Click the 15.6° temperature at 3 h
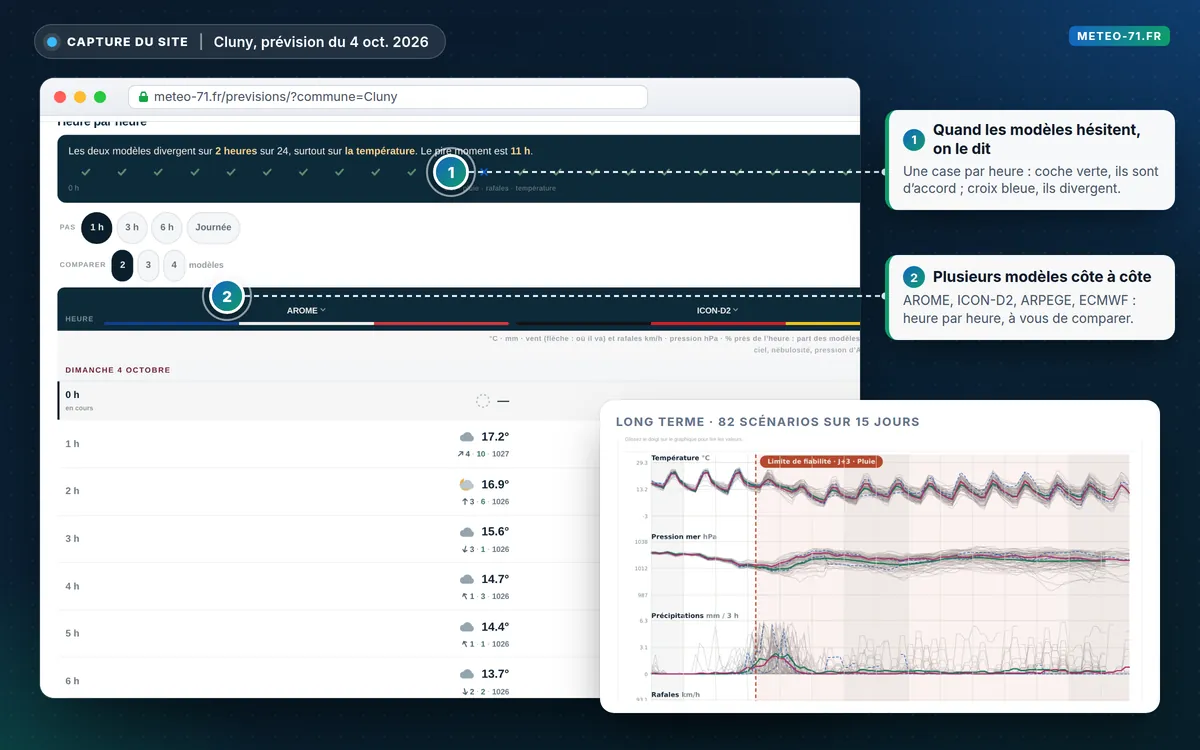Viewport: 1200px width, 750px height. point(495,532)
